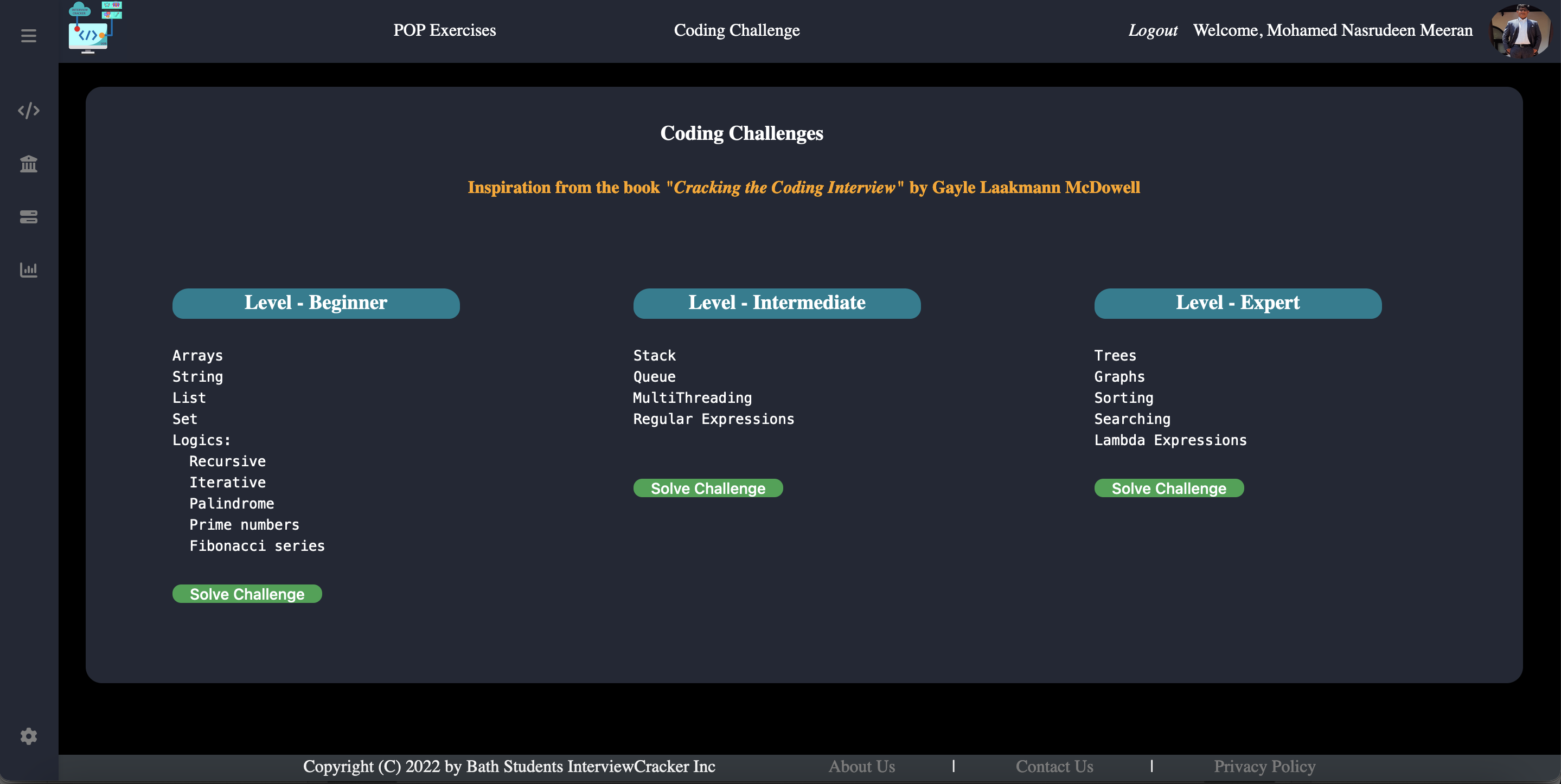
Task: Open the database icon in the sidebar
Action: (29, 217)
